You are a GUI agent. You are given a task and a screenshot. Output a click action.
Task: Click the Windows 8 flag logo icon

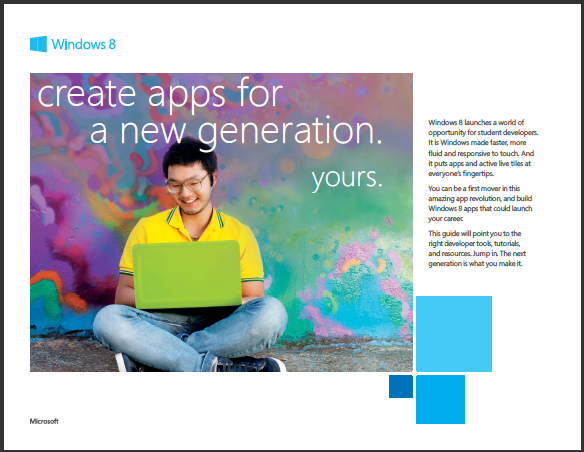[38, 44]
